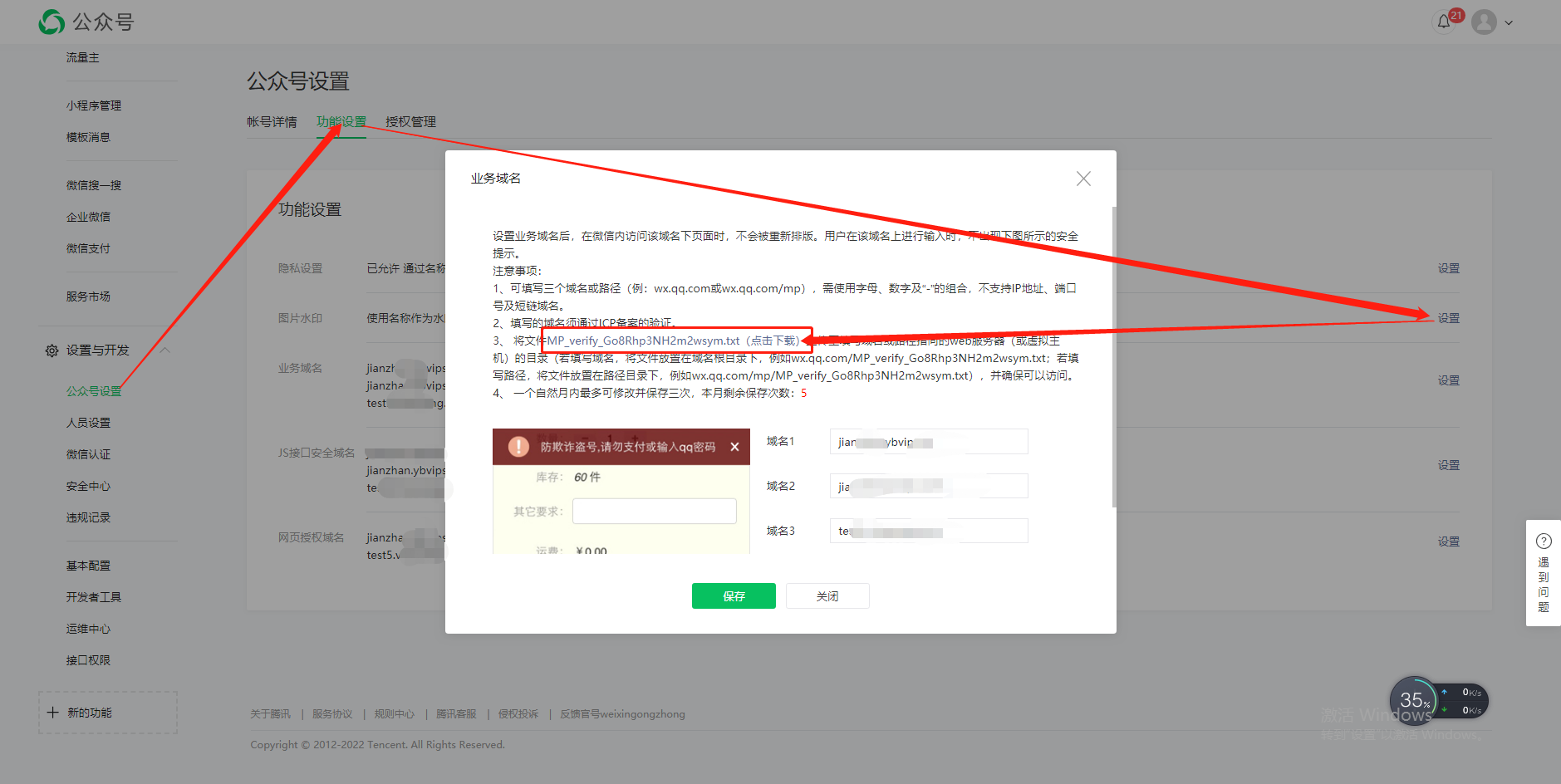Click the 遇到问题 help question icon

tap(1544, 541)
